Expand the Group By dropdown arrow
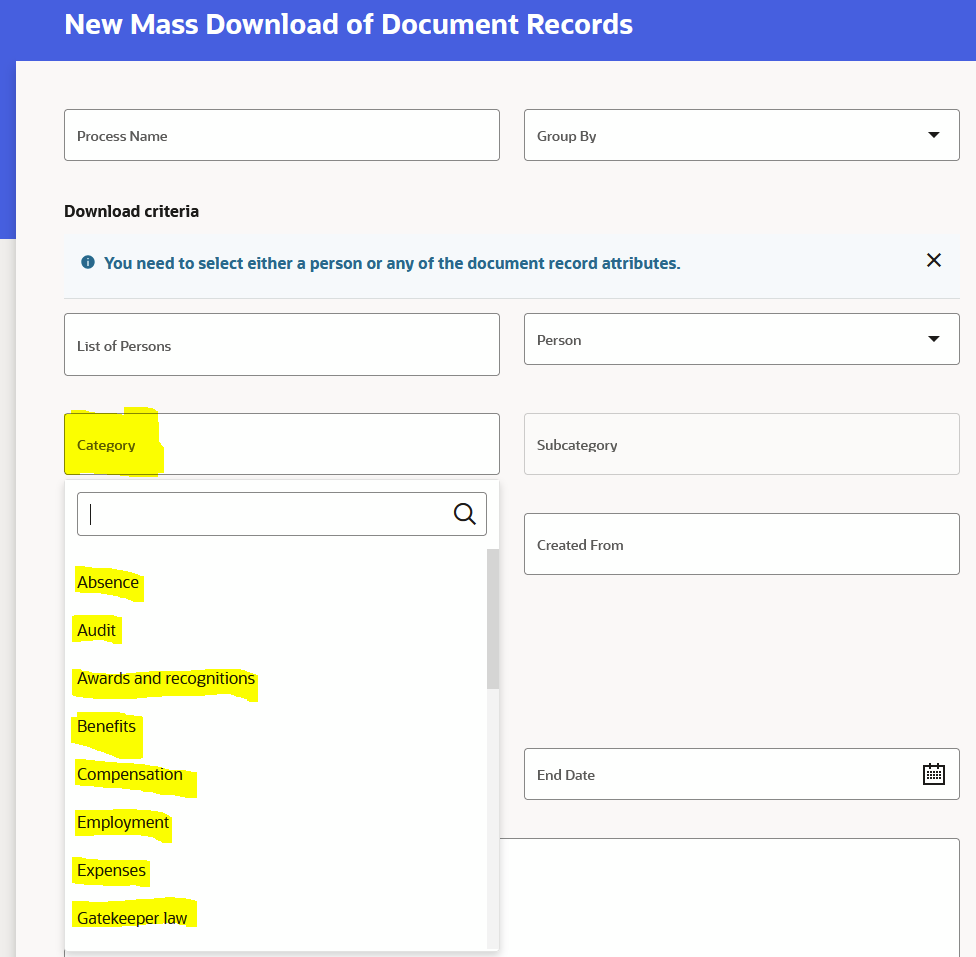The image size is (976, 957). 933,135
